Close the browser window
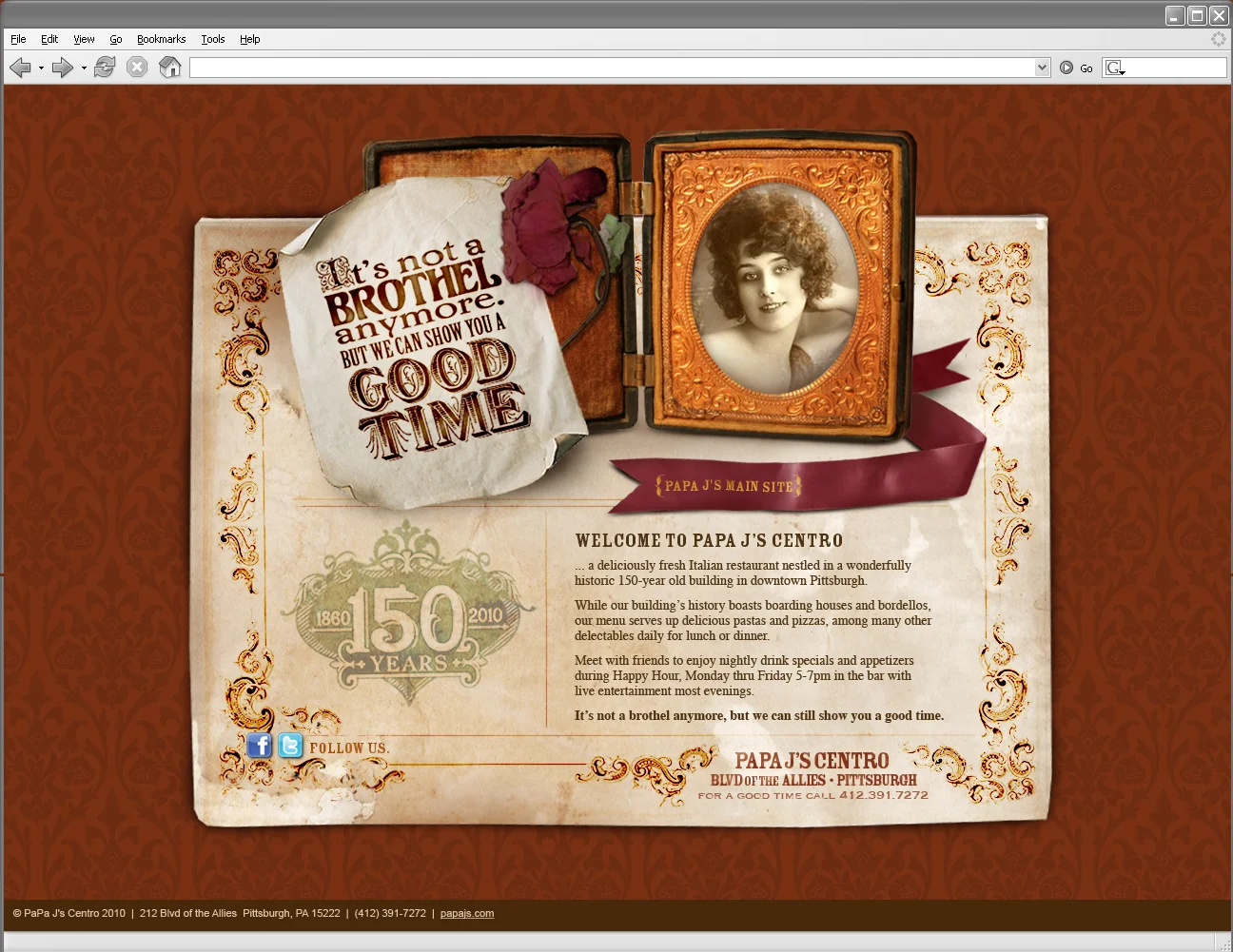Image resolution: width=1233 pixels, height=952 pixels. (x=1219, y=15)
